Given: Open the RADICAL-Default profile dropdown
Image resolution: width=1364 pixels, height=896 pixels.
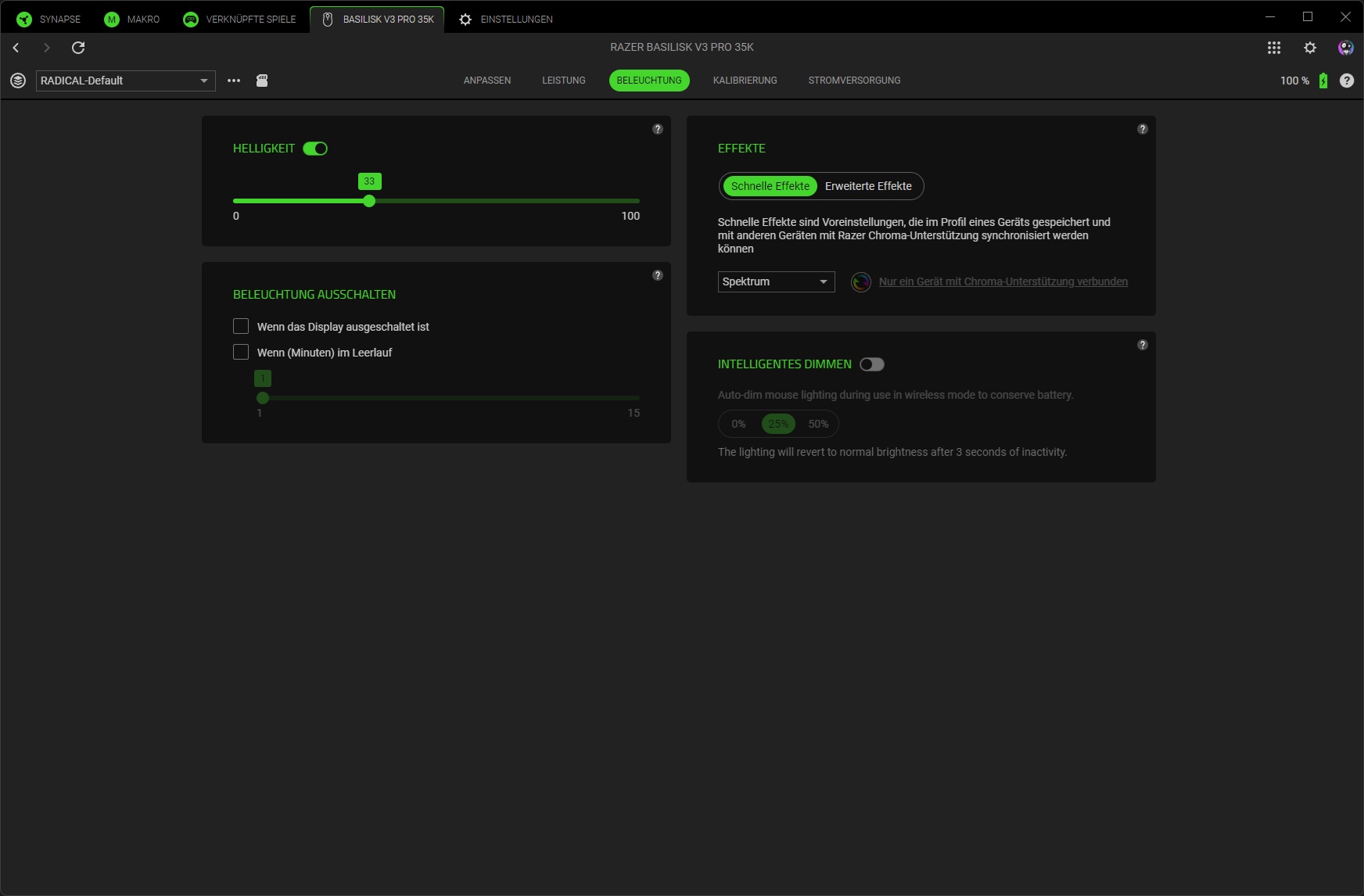Looking at the screenshot, I should (125, 81).
